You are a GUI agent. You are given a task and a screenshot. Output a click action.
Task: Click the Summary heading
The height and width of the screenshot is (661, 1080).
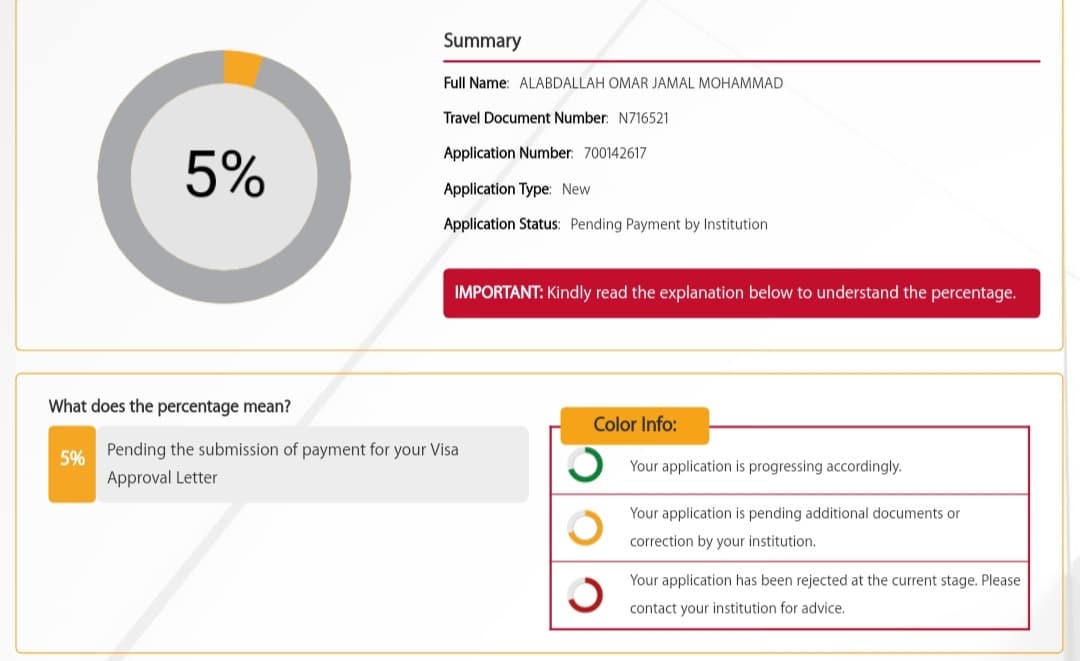(x=482, y=41)
